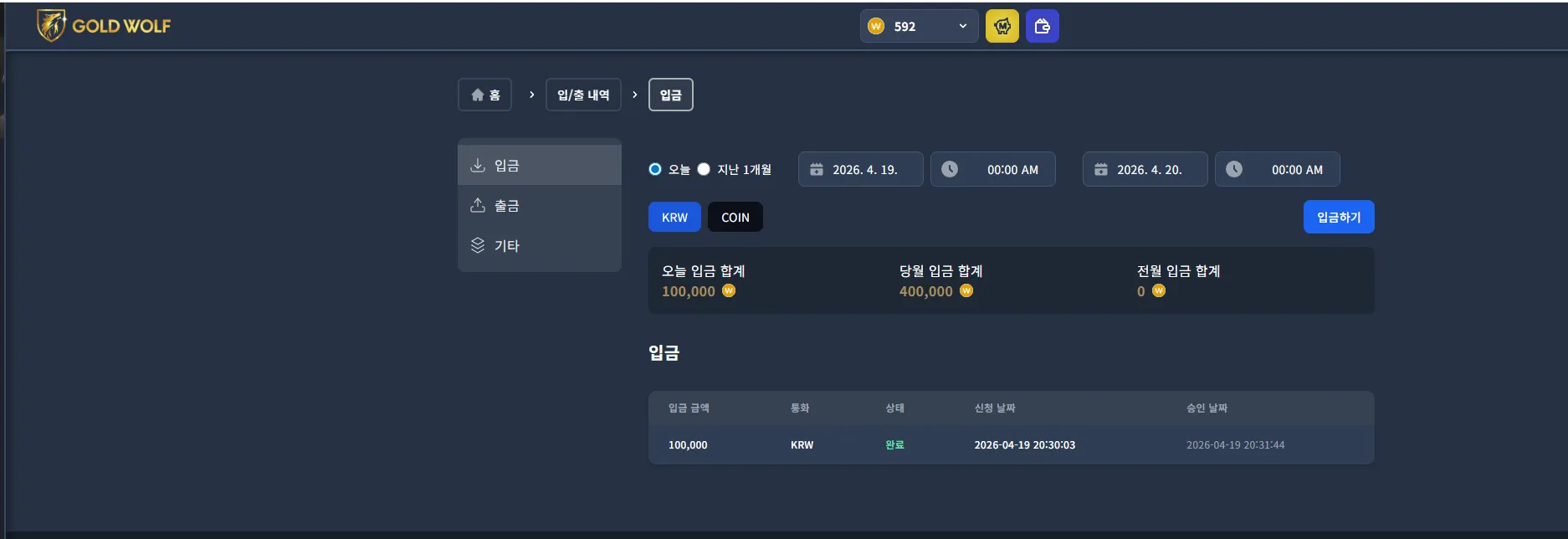1568x539 pixels.
Task: Click the end time clock icon
Action: (1234, 169)
